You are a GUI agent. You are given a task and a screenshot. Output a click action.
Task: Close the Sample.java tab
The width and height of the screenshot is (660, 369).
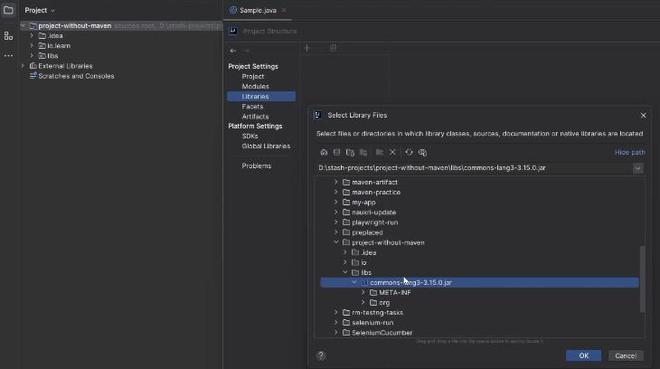[284, 11]
